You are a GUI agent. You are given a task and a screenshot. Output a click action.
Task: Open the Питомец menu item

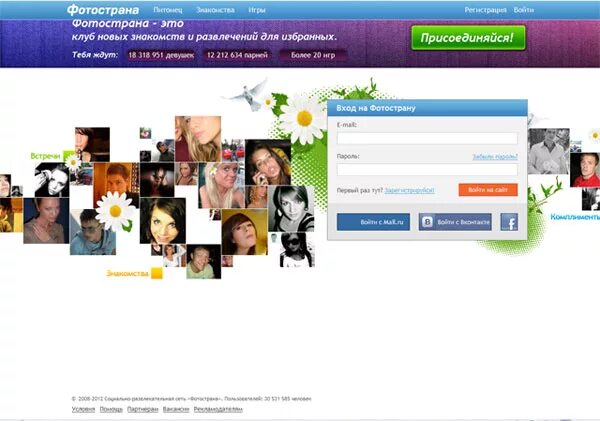pos(168,10)
